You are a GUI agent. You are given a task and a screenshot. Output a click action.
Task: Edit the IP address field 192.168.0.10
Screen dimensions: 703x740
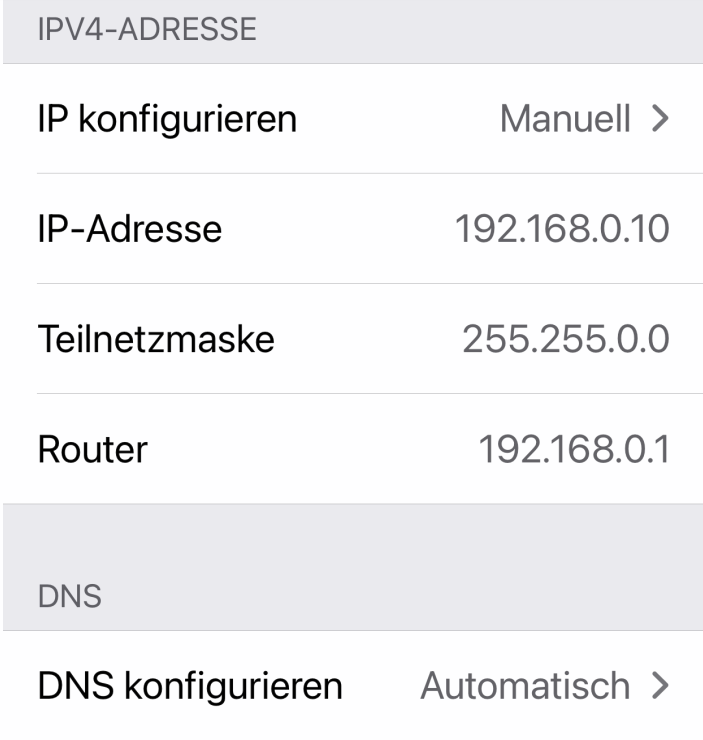(562, 229)
